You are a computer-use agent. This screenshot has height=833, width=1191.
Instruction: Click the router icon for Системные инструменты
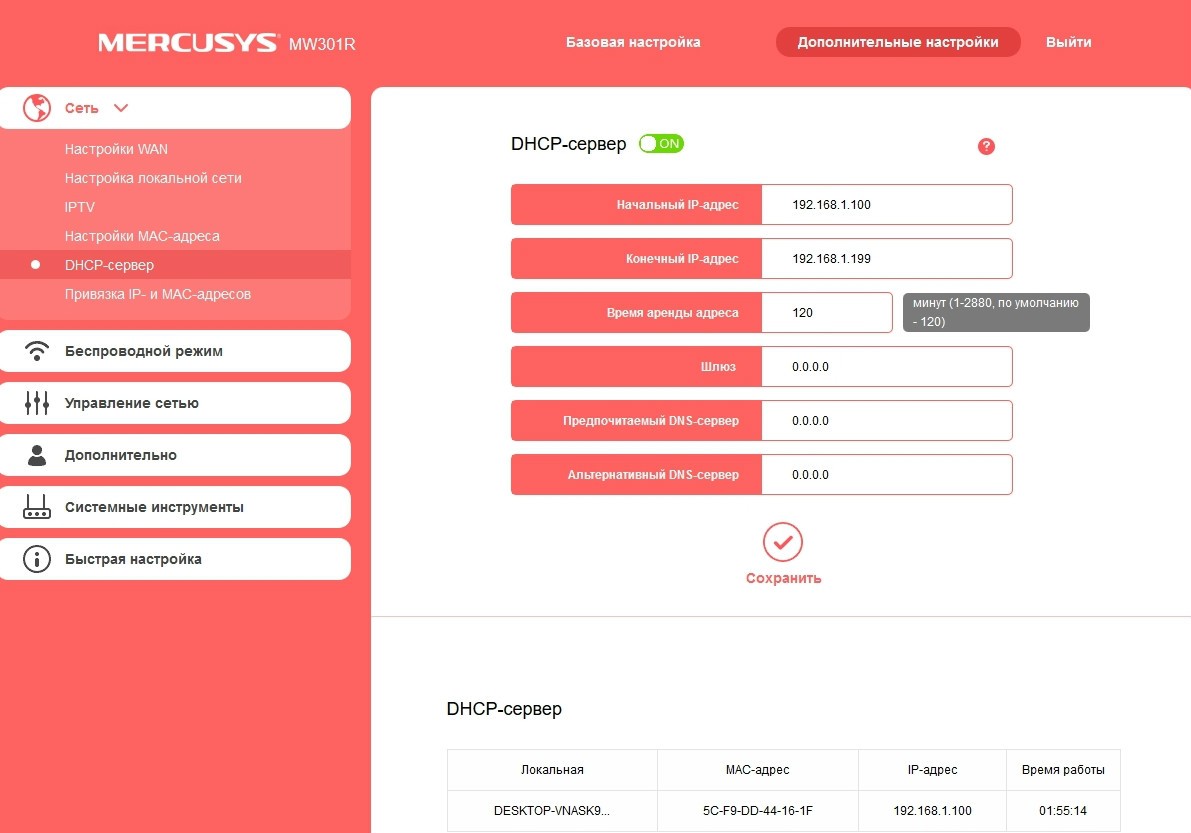(x=37, y=507)
